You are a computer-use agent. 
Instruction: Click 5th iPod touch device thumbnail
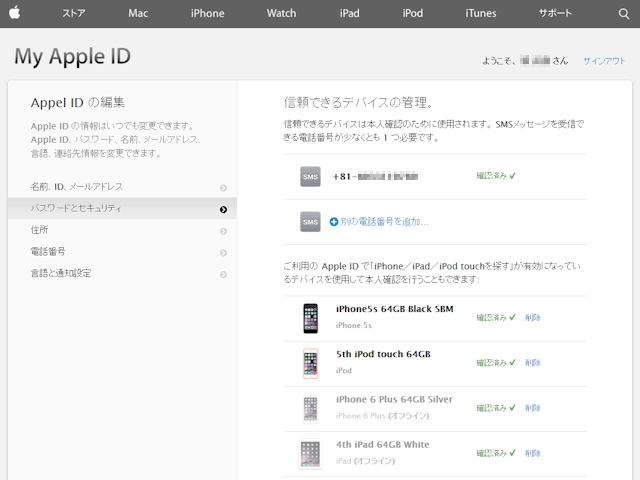[310, 363]
